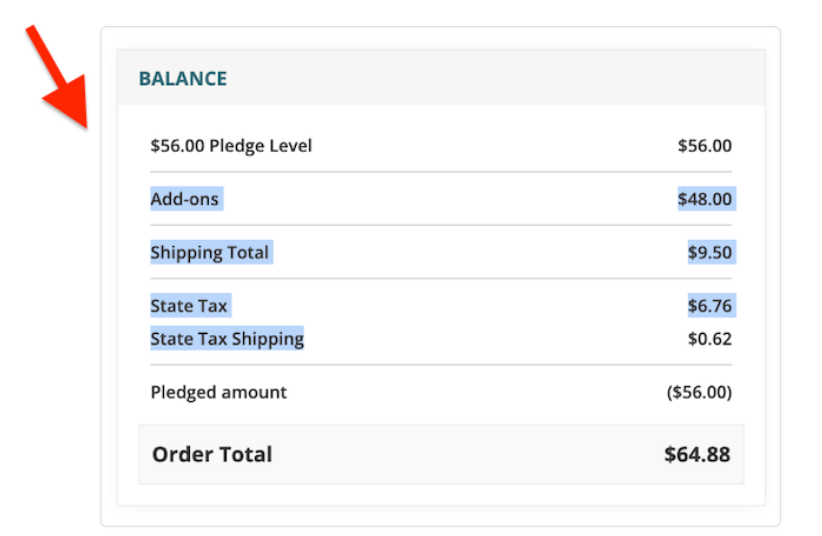The height and width of the screenshot is (536, 822).
Task: Click the $9.50 shipping amount
Action: pyautogui.click(x=709, y=252)
